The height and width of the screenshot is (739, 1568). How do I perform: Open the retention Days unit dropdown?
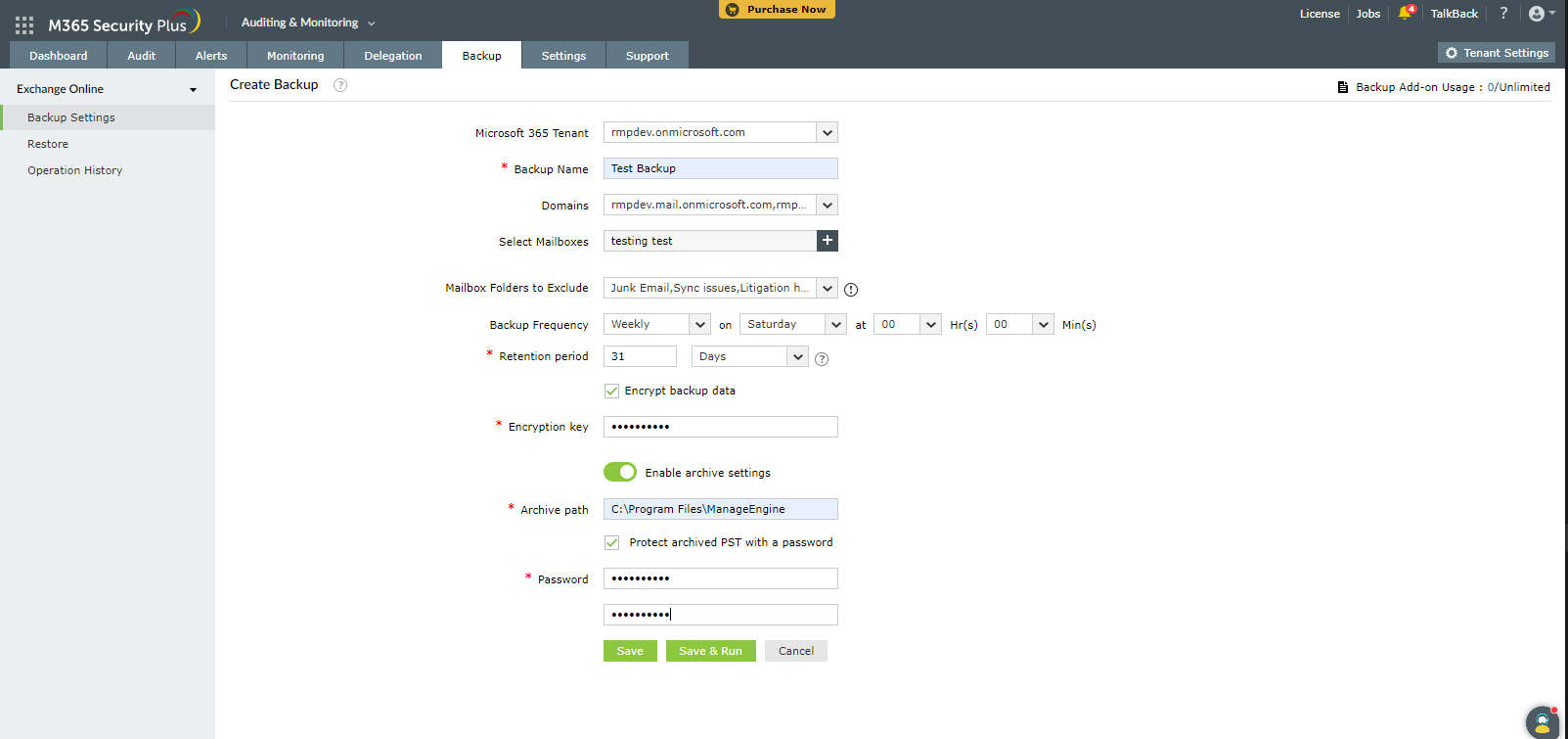pos(750,356)
